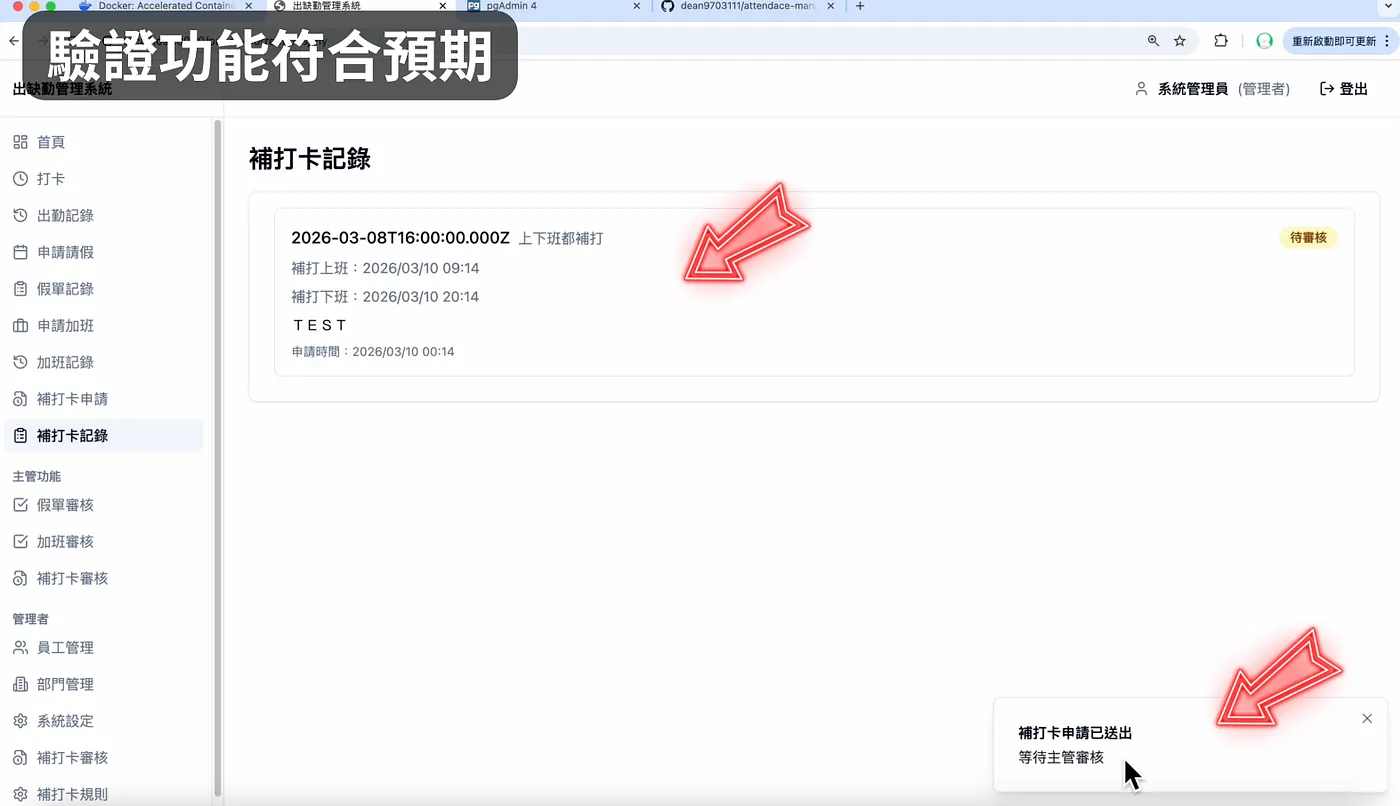Click the icon beside 補打卡申請
The width and height of the screenshot is (1400, 806).
click(x=20, y=399)
